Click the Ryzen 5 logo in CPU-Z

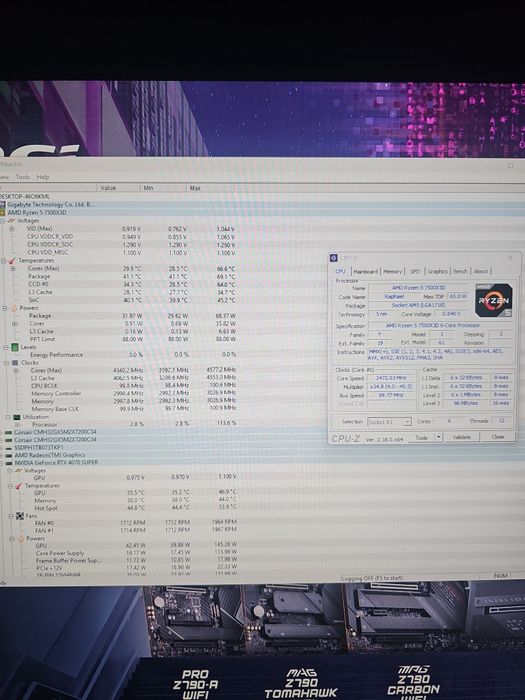coord(494,300)
